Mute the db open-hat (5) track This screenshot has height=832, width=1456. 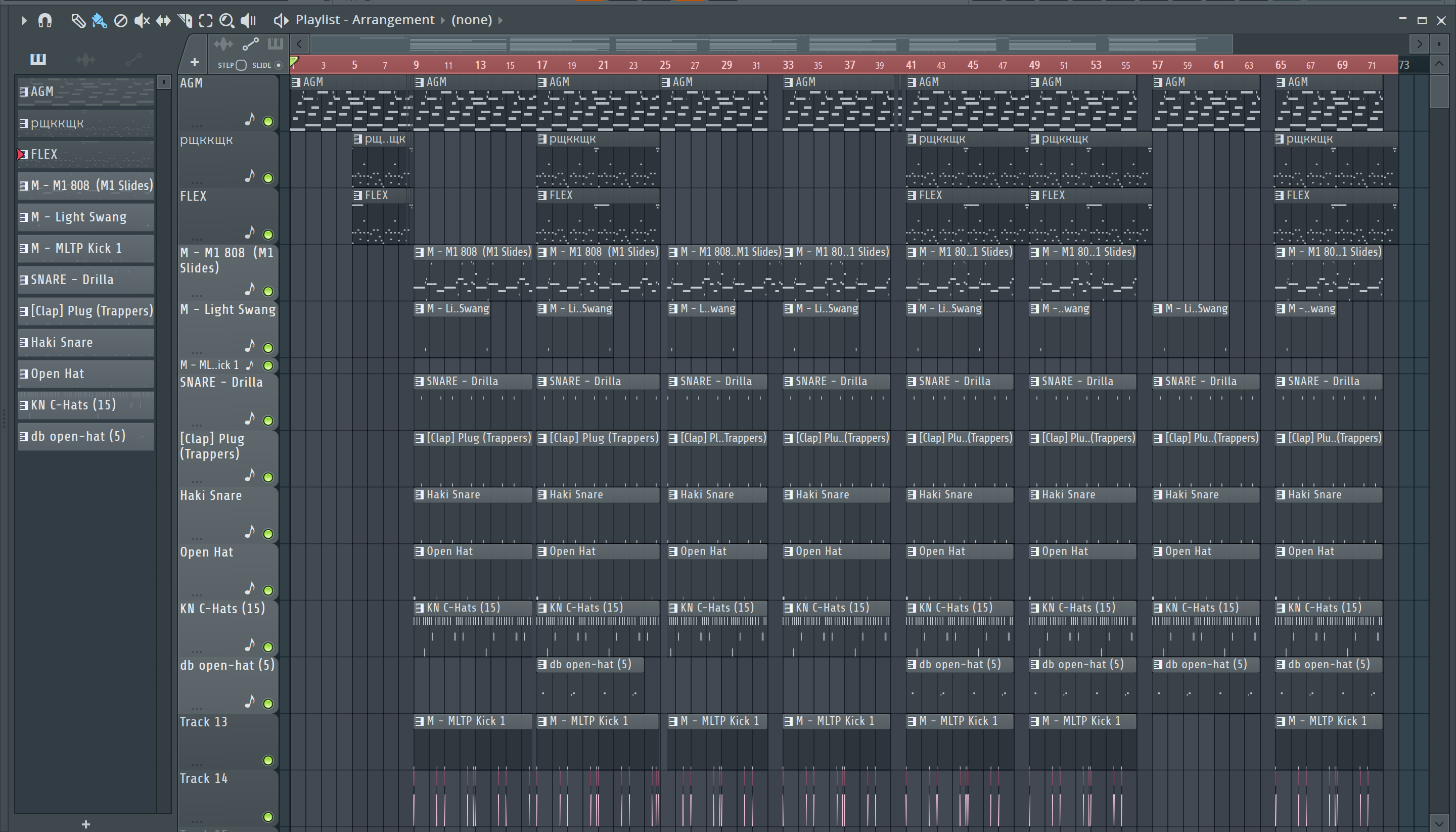click(268, 704)
